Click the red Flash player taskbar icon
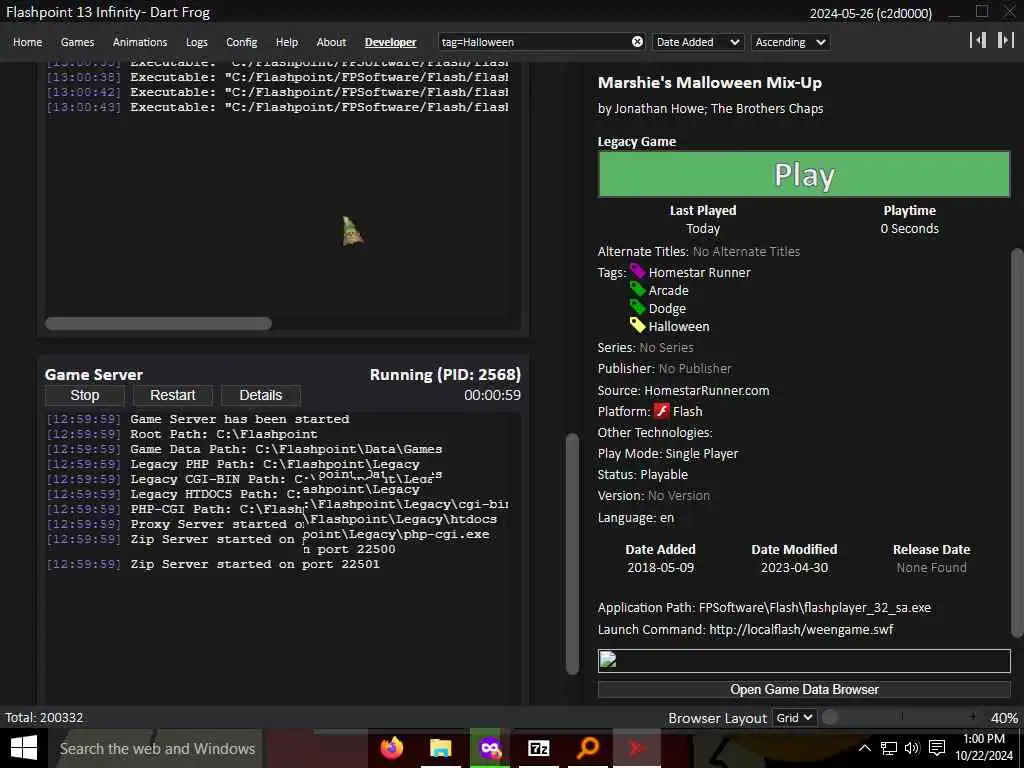 click(x=637, y=748)
